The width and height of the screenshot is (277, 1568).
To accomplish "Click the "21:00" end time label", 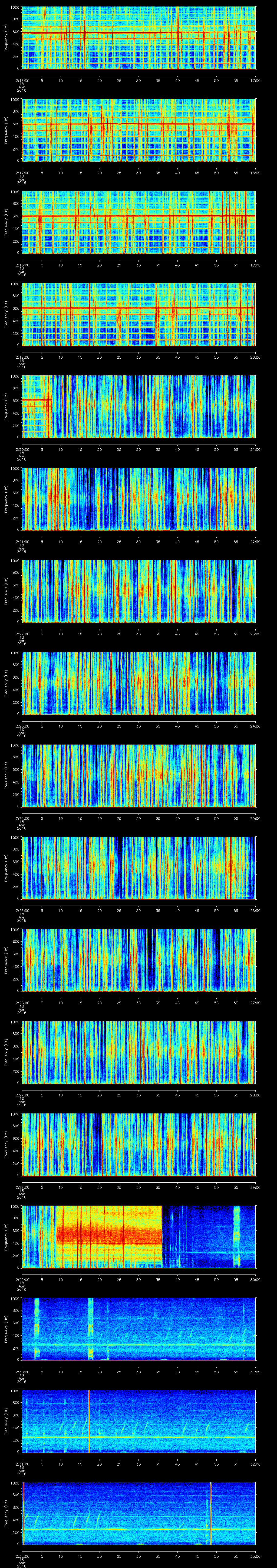I will click(256, 449).
